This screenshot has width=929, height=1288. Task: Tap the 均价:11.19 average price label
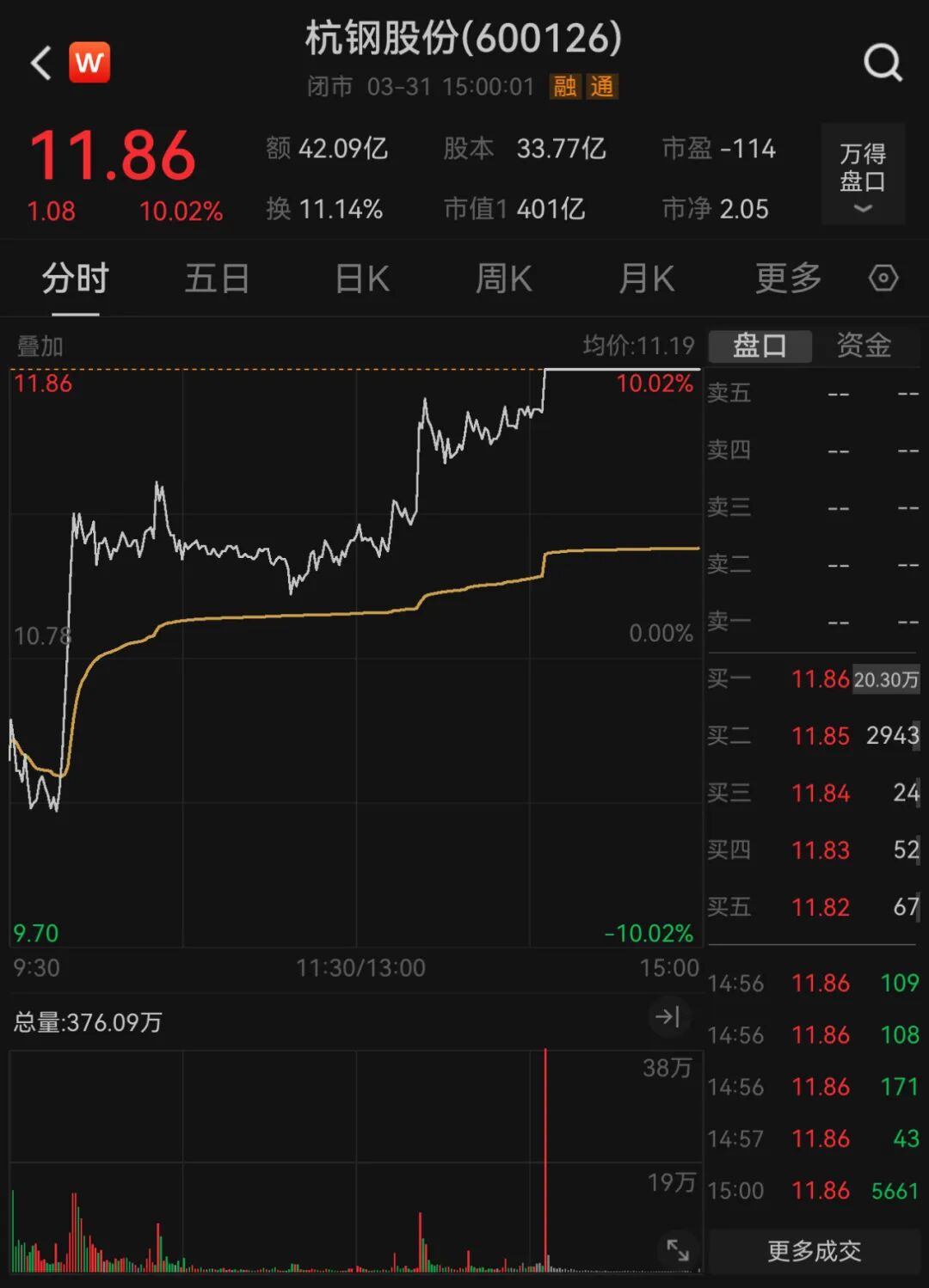click(639, 344)
